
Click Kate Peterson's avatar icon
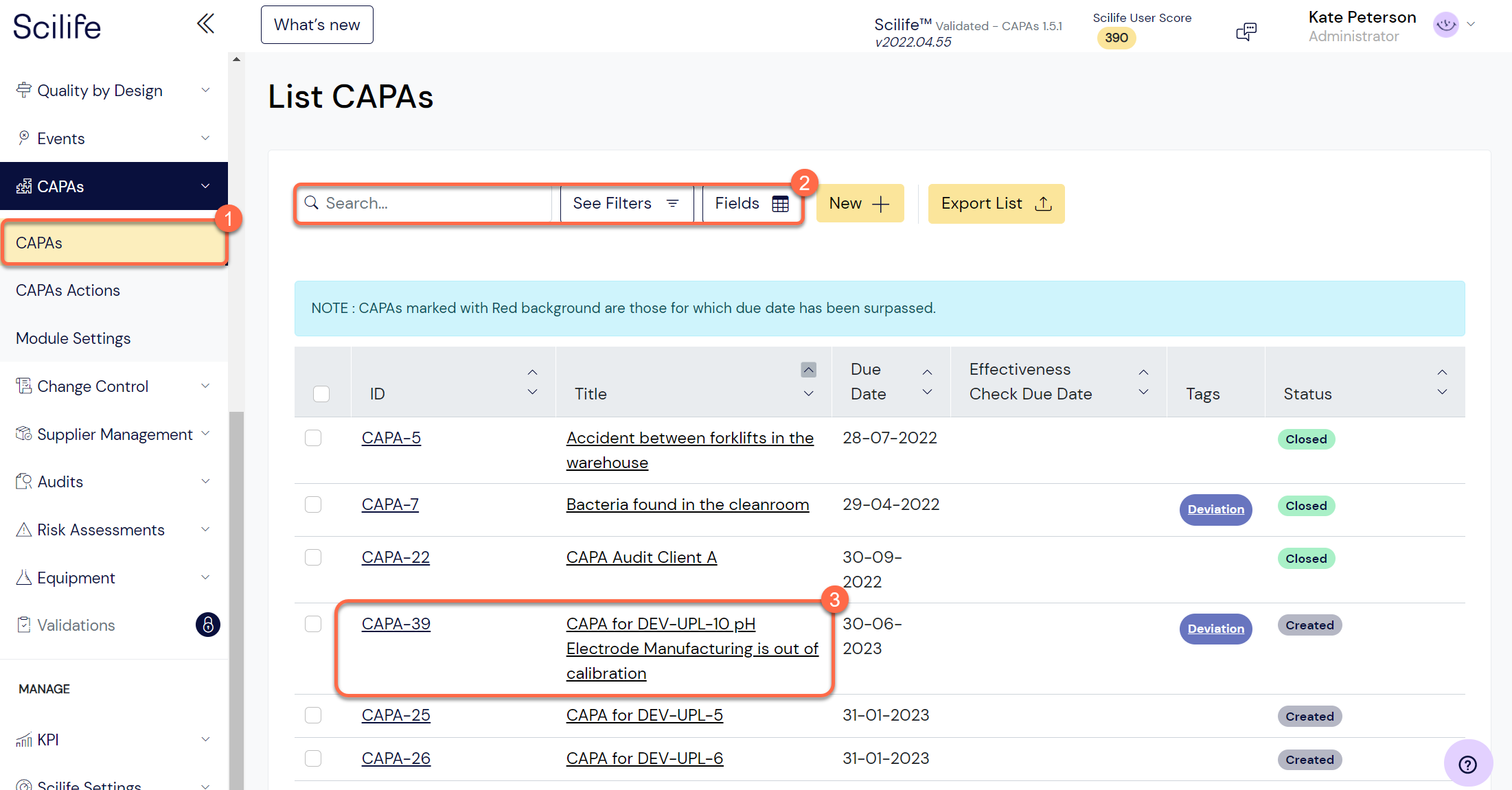coord(1445,25)
